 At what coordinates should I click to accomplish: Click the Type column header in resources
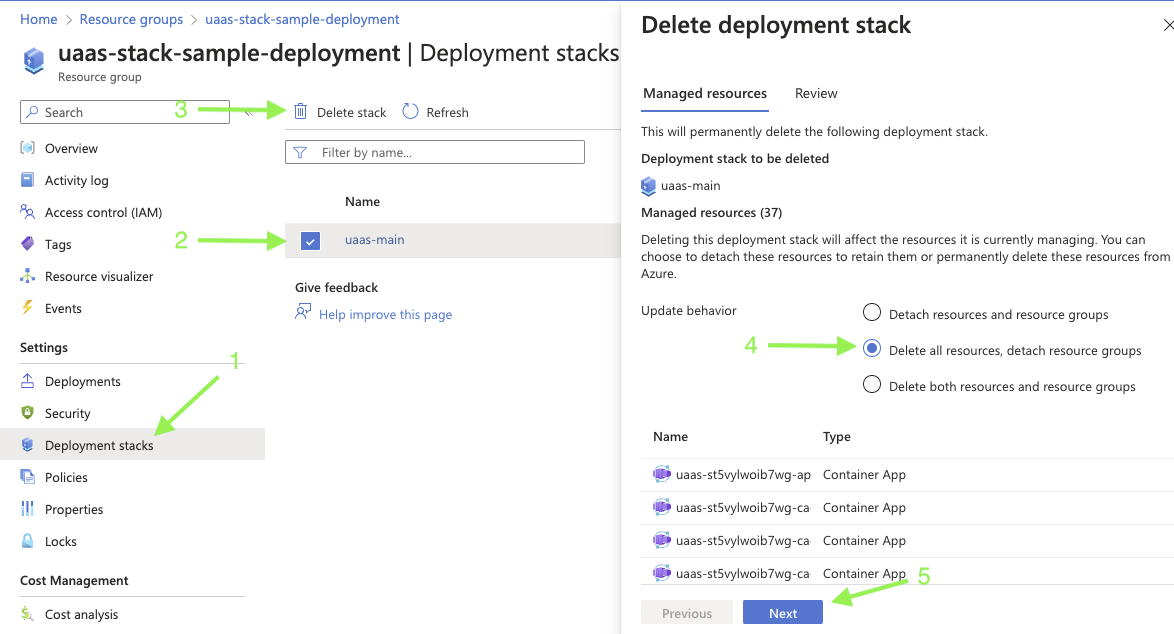click(836, 436)
